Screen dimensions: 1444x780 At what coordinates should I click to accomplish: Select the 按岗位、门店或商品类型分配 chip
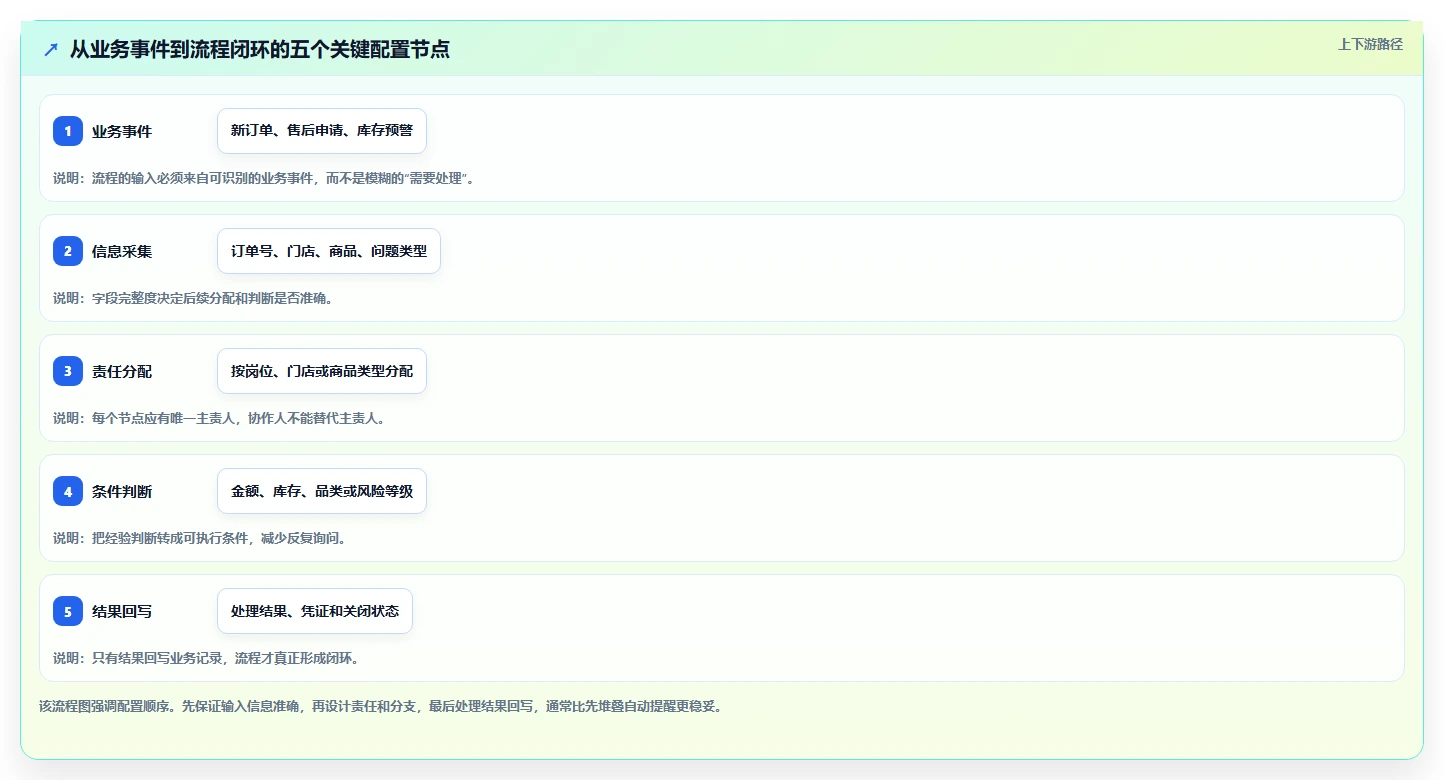[322, 371]
